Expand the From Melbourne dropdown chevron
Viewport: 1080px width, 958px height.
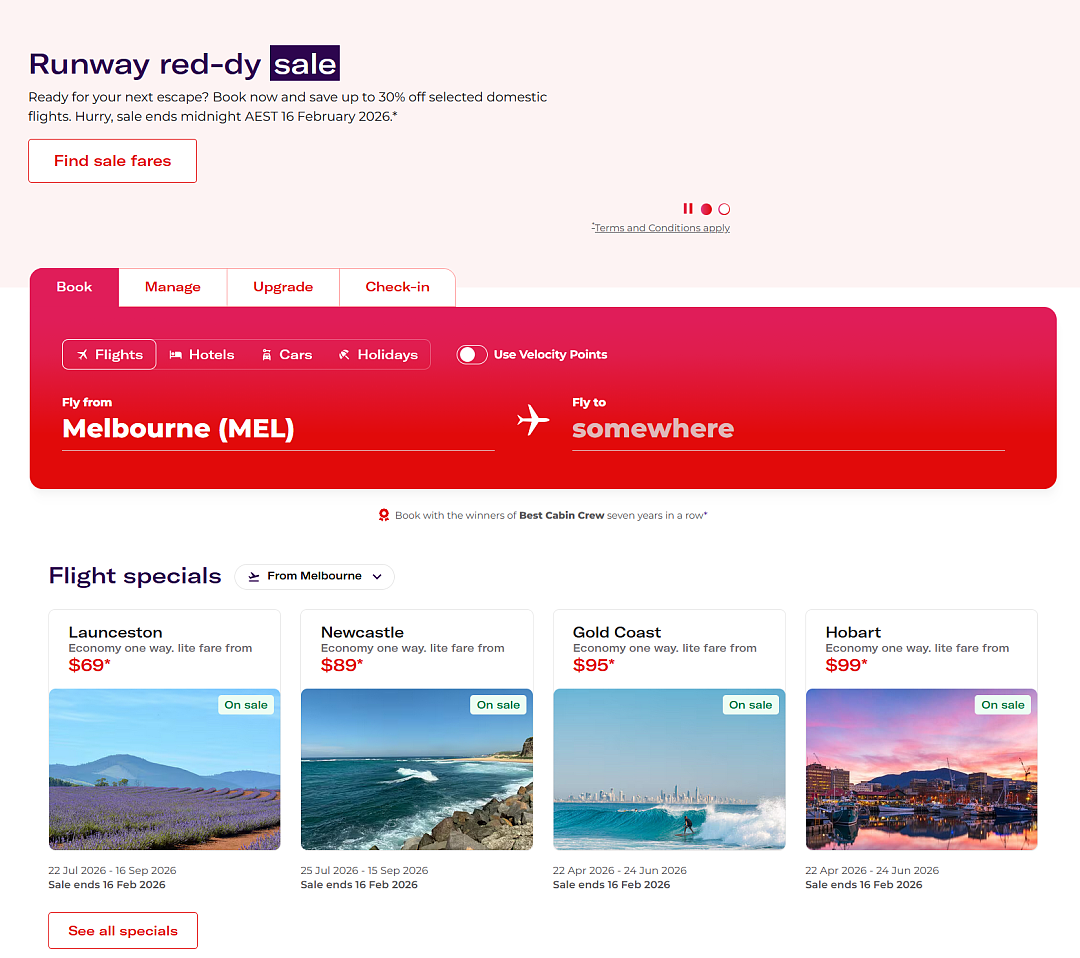tap(377, 577)
